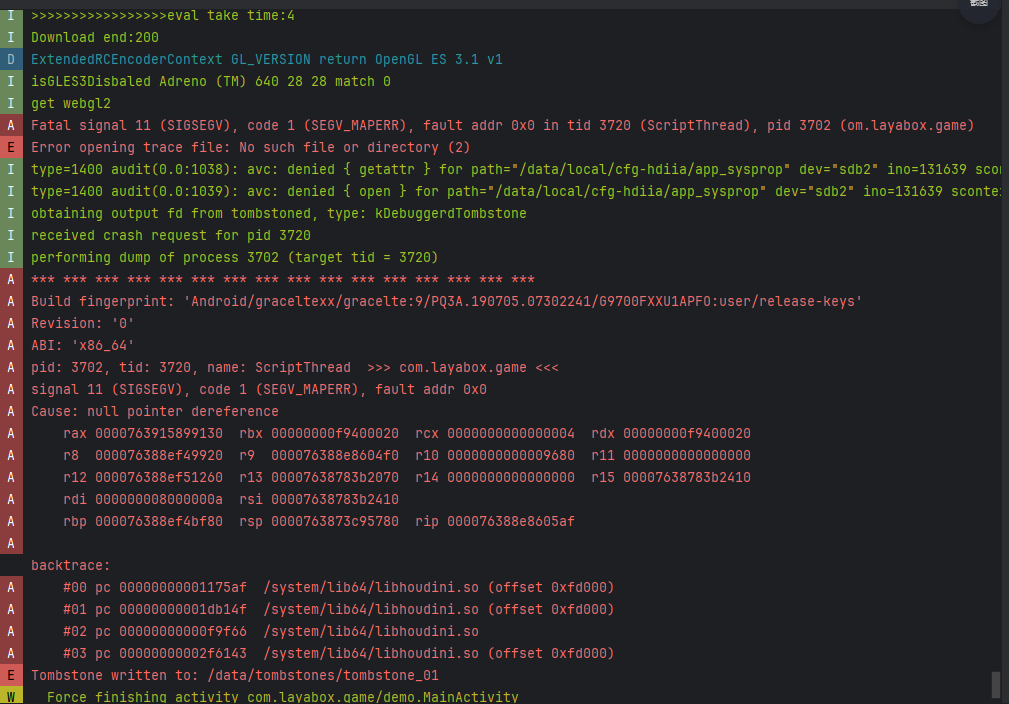Click the I badge beside "Download end:200"
This screenshot has width=1009, height=704.
click(10, 37)
